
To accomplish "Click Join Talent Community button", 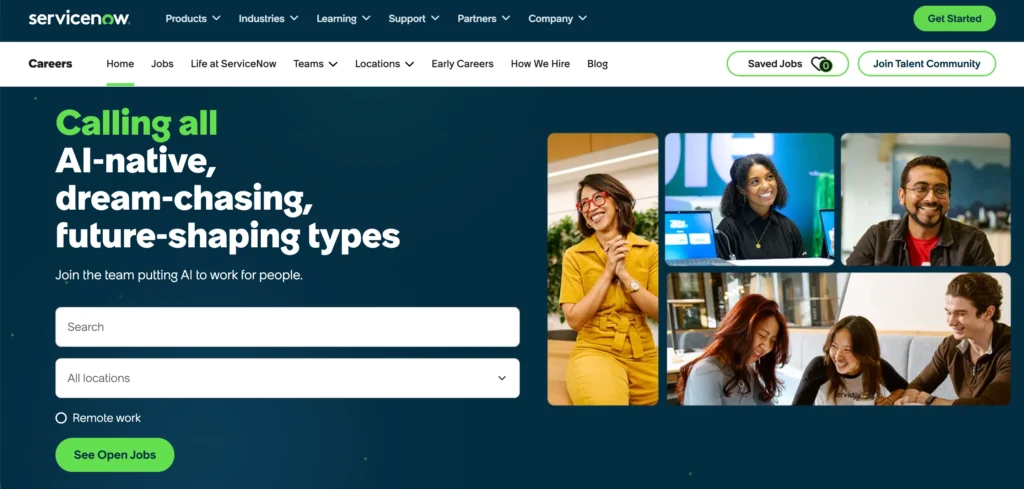I will [x=927, y=64].
